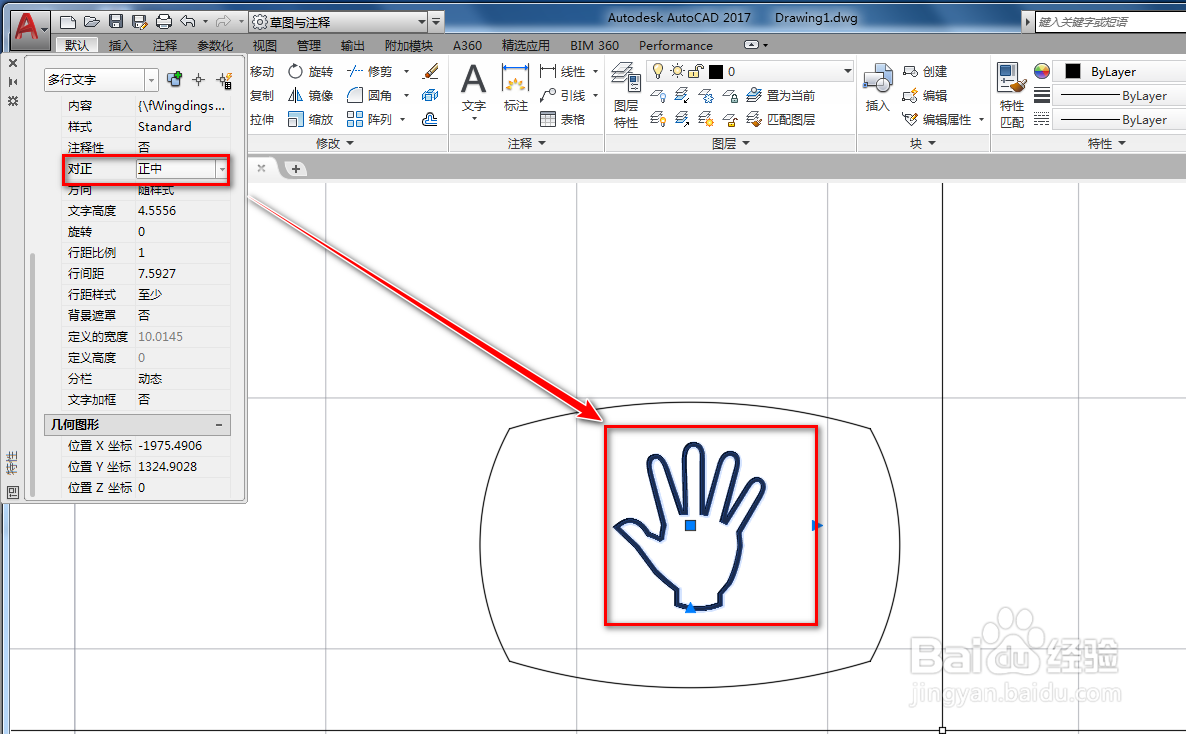
Task: Click the 复制 (Copy) button
Action: [262, 95]
